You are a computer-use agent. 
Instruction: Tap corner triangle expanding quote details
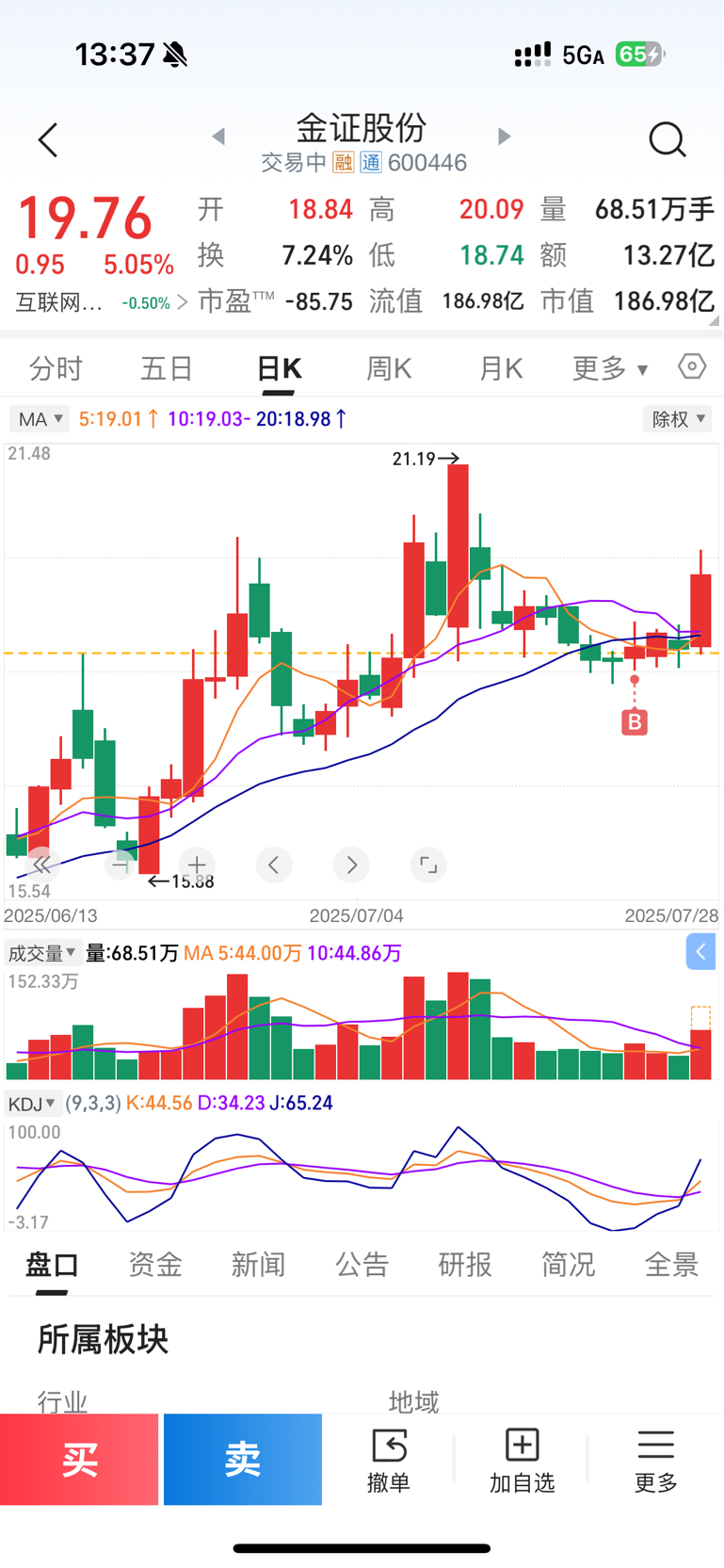pyautogui.click(x=716, y=320)
